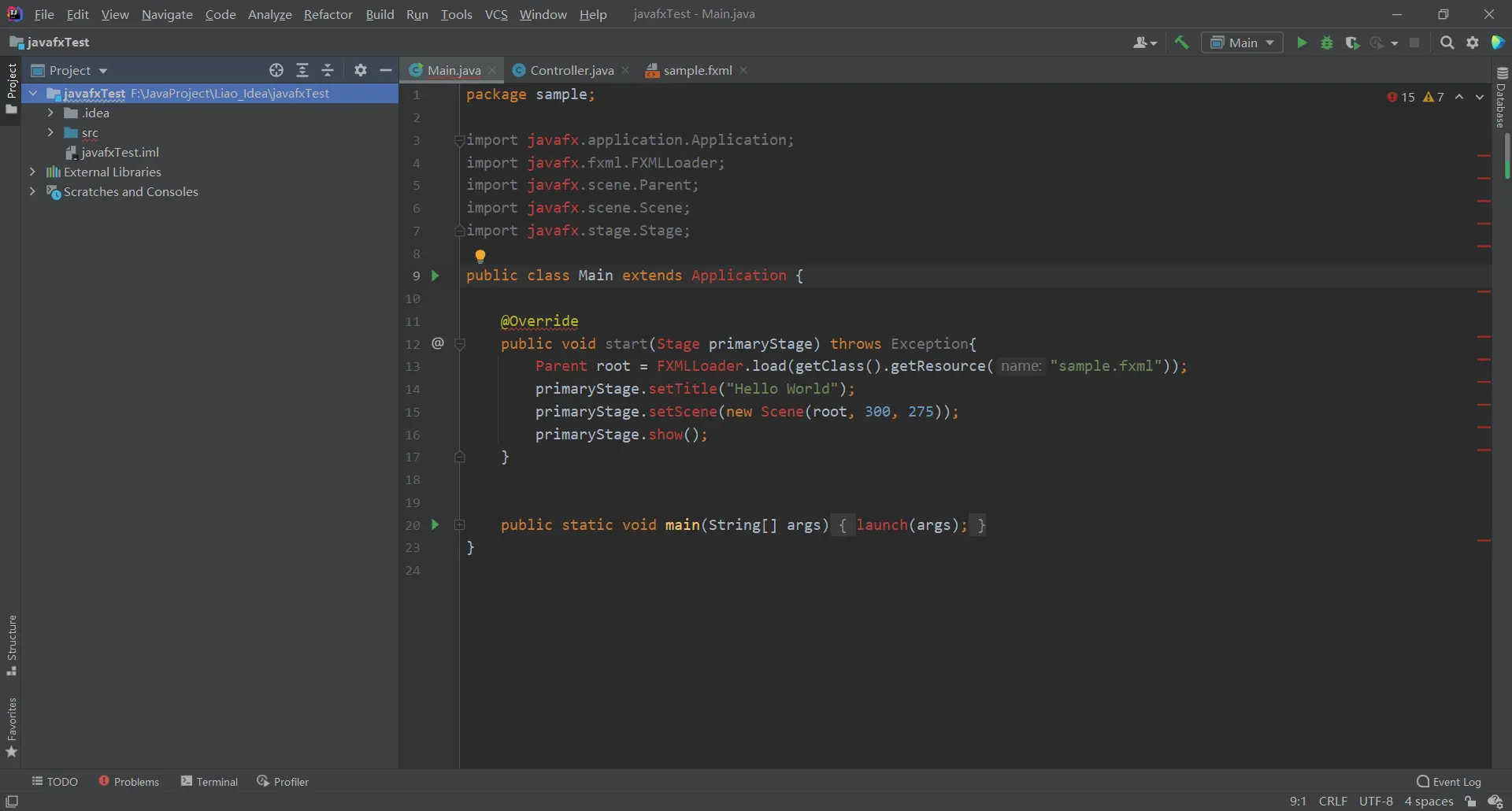
Task: Run Main class from gutter arrow at line 9
Action: tap(435, 276)
